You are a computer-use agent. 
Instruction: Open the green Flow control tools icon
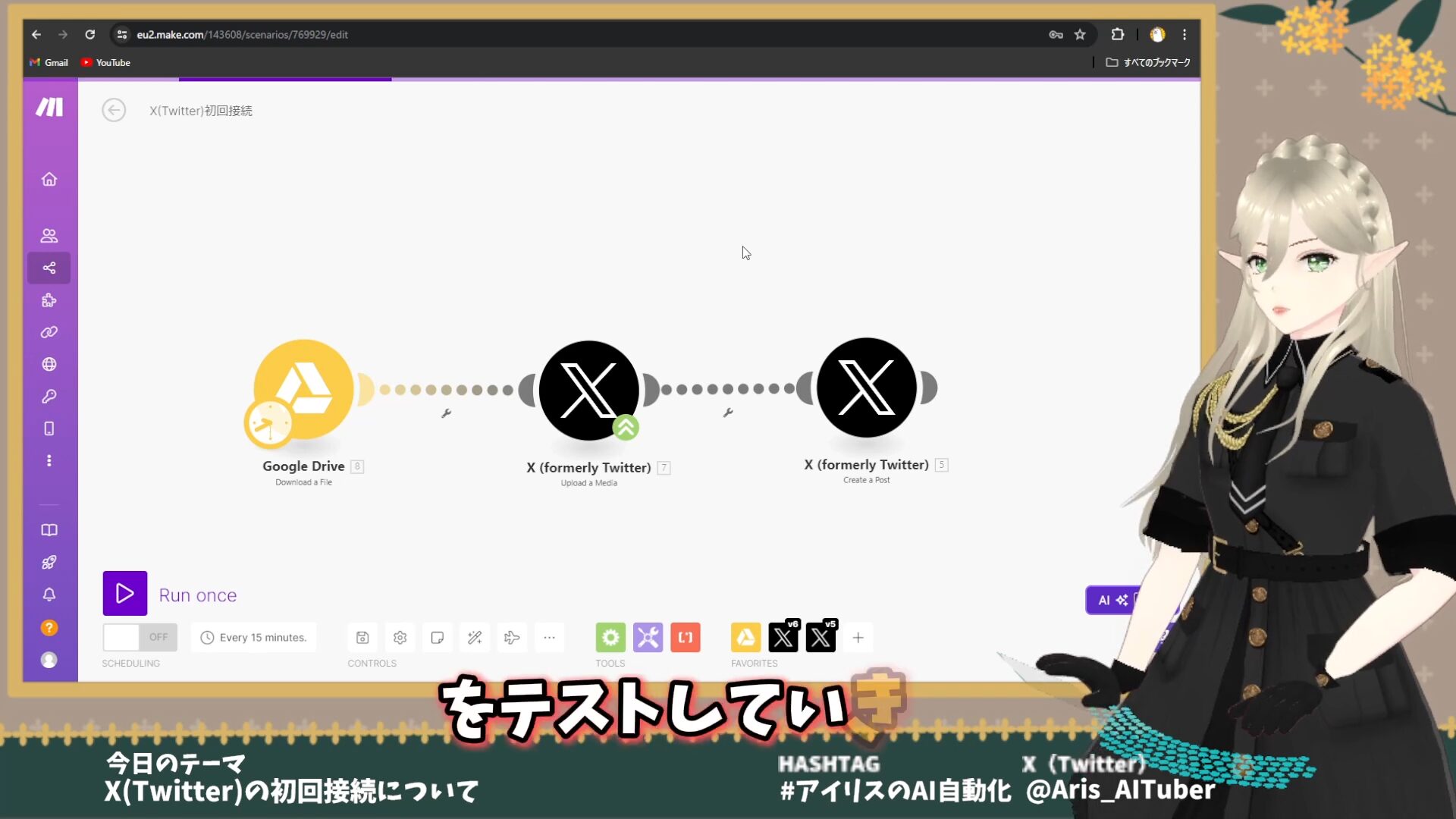610,638
